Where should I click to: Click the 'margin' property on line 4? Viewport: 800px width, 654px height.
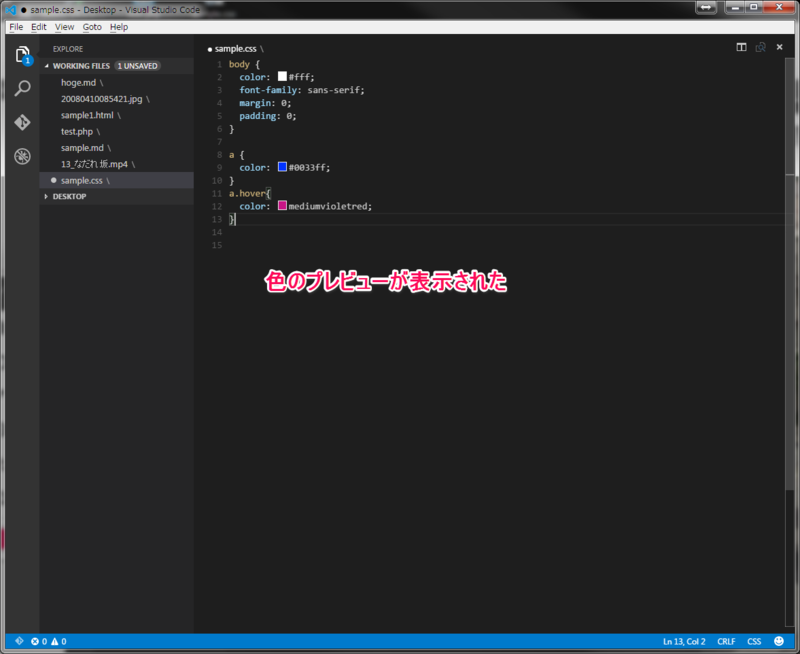point(255,103)
